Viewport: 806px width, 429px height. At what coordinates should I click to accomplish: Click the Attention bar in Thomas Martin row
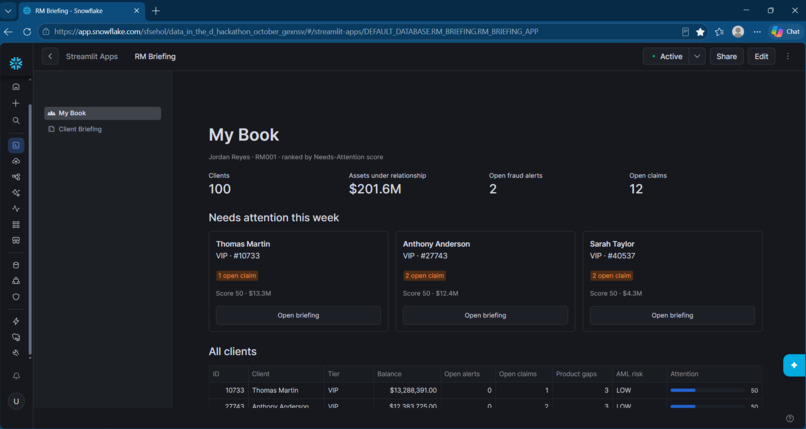point(707,390)
